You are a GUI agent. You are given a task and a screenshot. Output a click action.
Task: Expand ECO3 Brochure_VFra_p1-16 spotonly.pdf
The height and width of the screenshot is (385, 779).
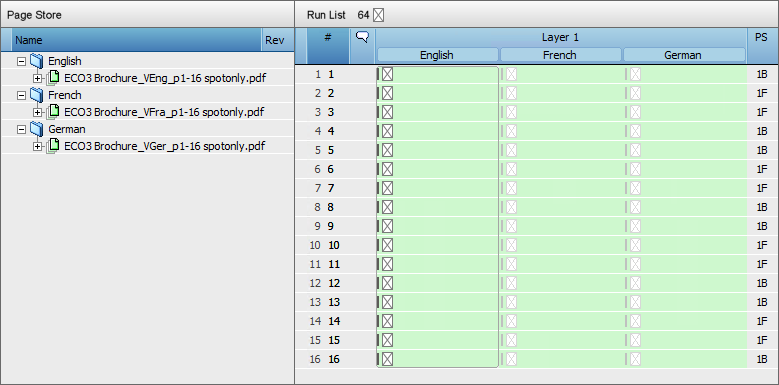(x=38, y=112)
